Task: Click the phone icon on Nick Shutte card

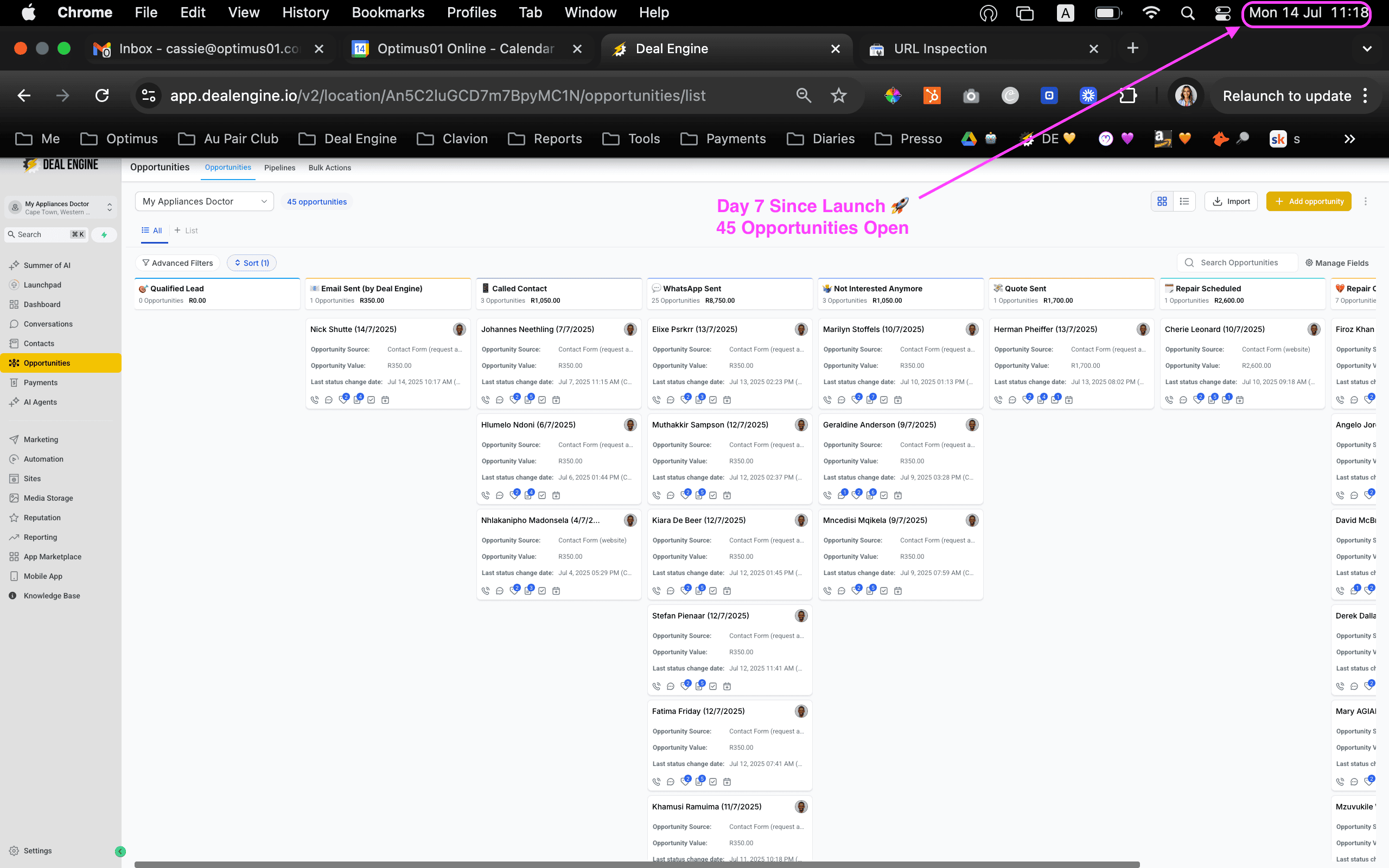Action: click(x=315, y=400)
